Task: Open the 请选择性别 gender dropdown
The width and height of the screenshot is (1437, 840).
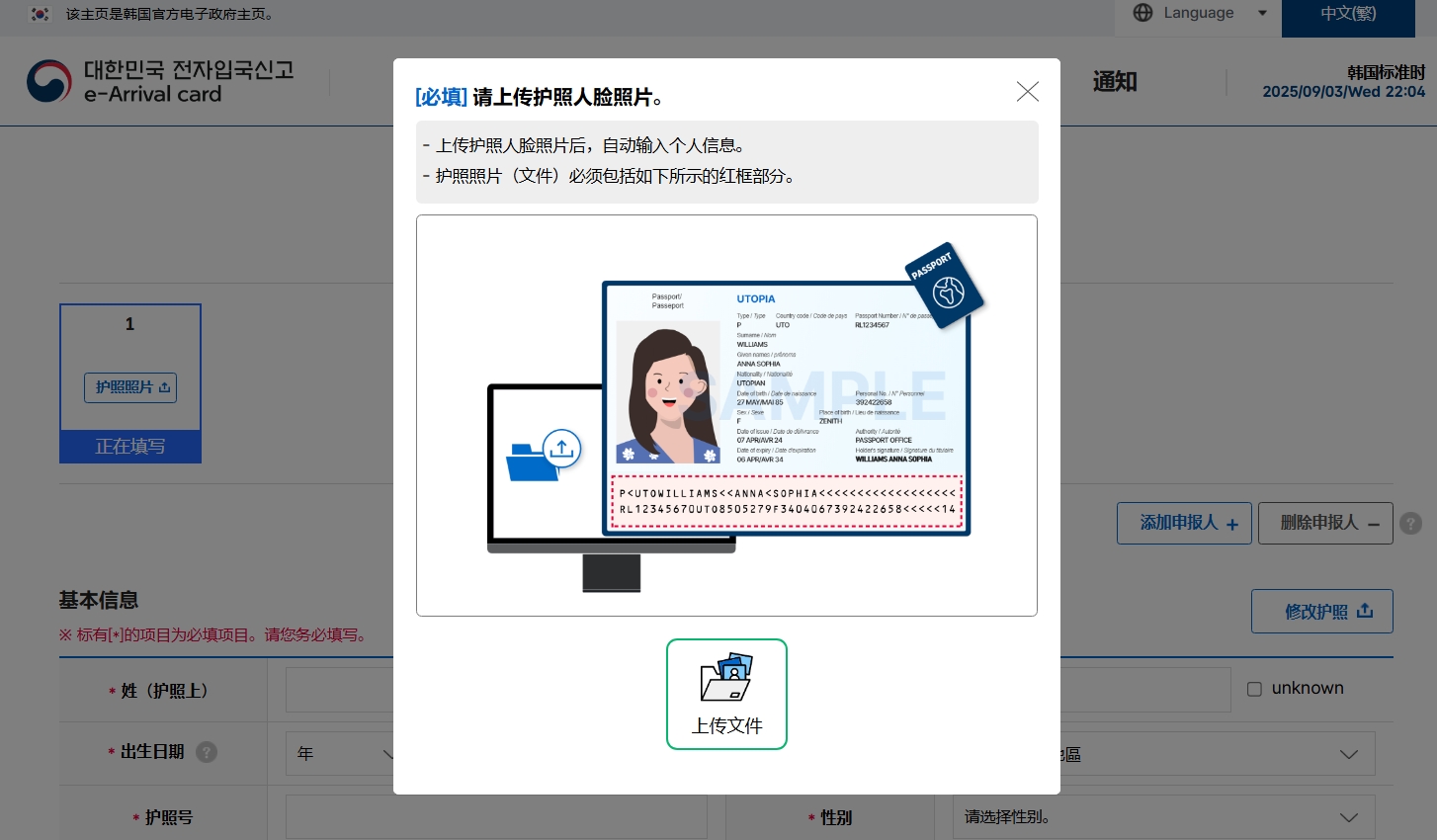Action: [x=1163, y=817]
